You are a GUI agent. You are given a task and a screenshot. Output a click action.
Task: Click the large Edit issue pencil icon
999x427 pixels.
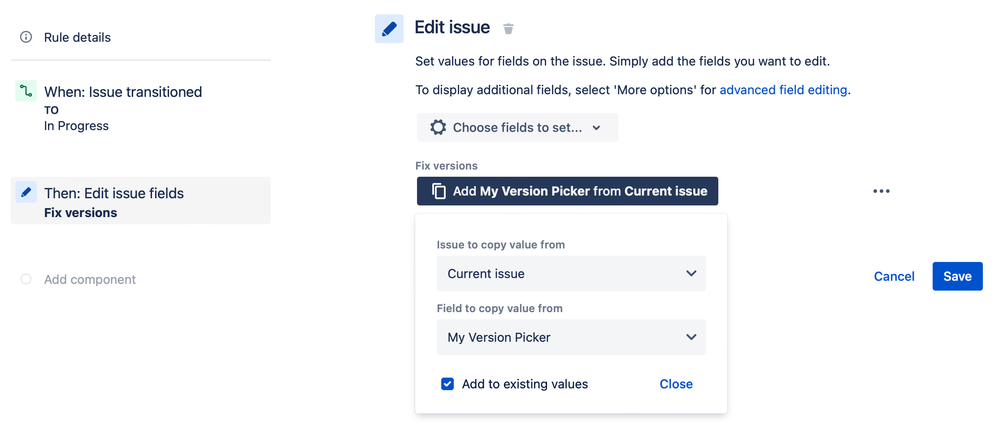click(x=389, y=29)
